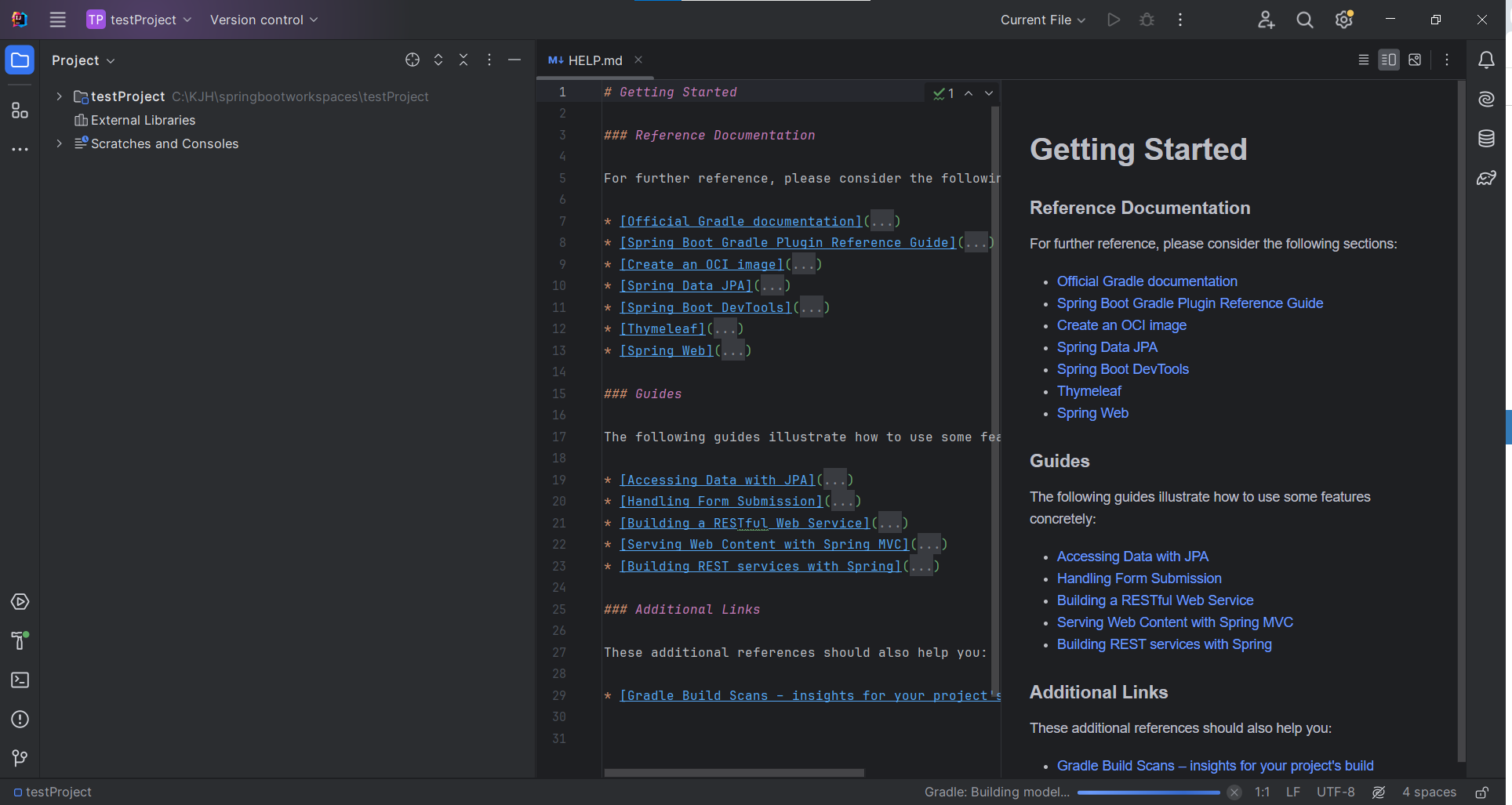Change UTF-8 file encoding
The image size is (1512, 805).
[1336, 792]
